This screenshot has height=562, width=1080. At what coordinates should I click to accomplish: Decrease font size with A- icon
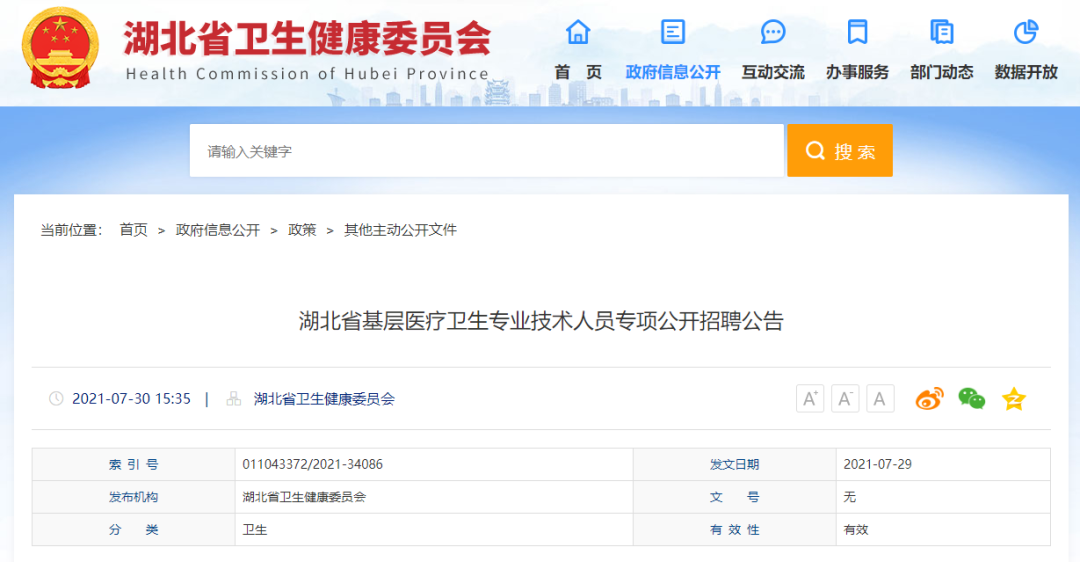point(845,399)
